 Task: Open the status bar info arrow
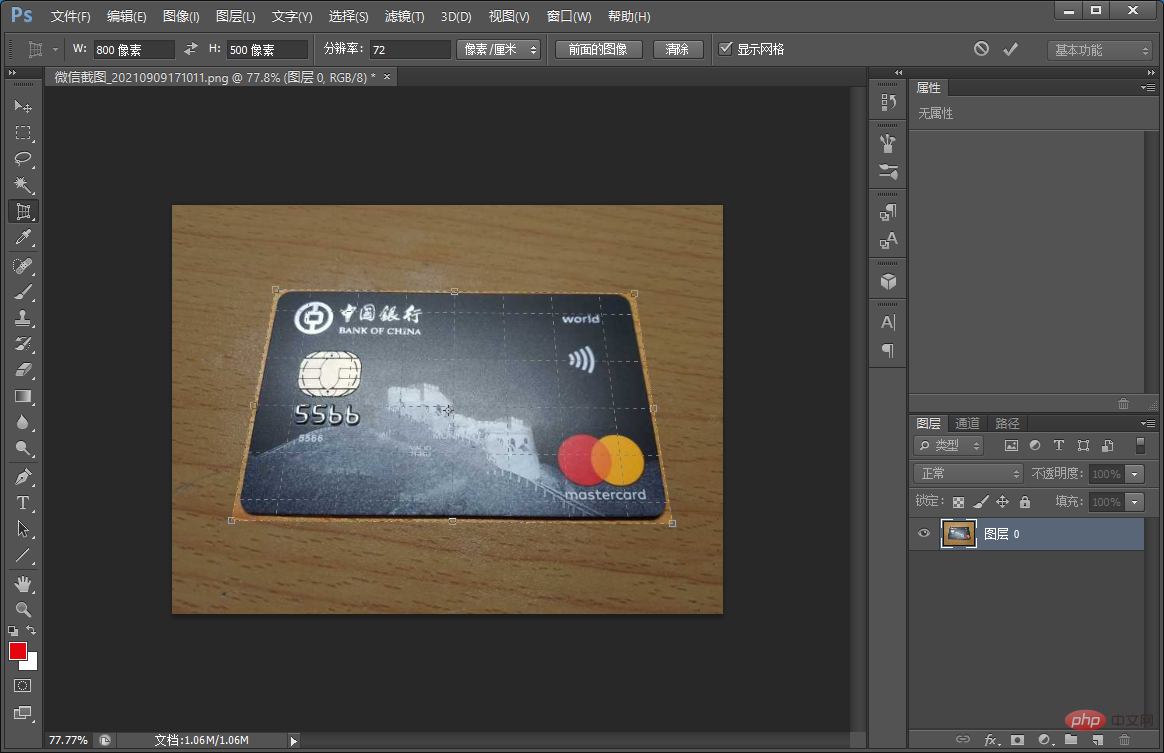pos(293,740)
